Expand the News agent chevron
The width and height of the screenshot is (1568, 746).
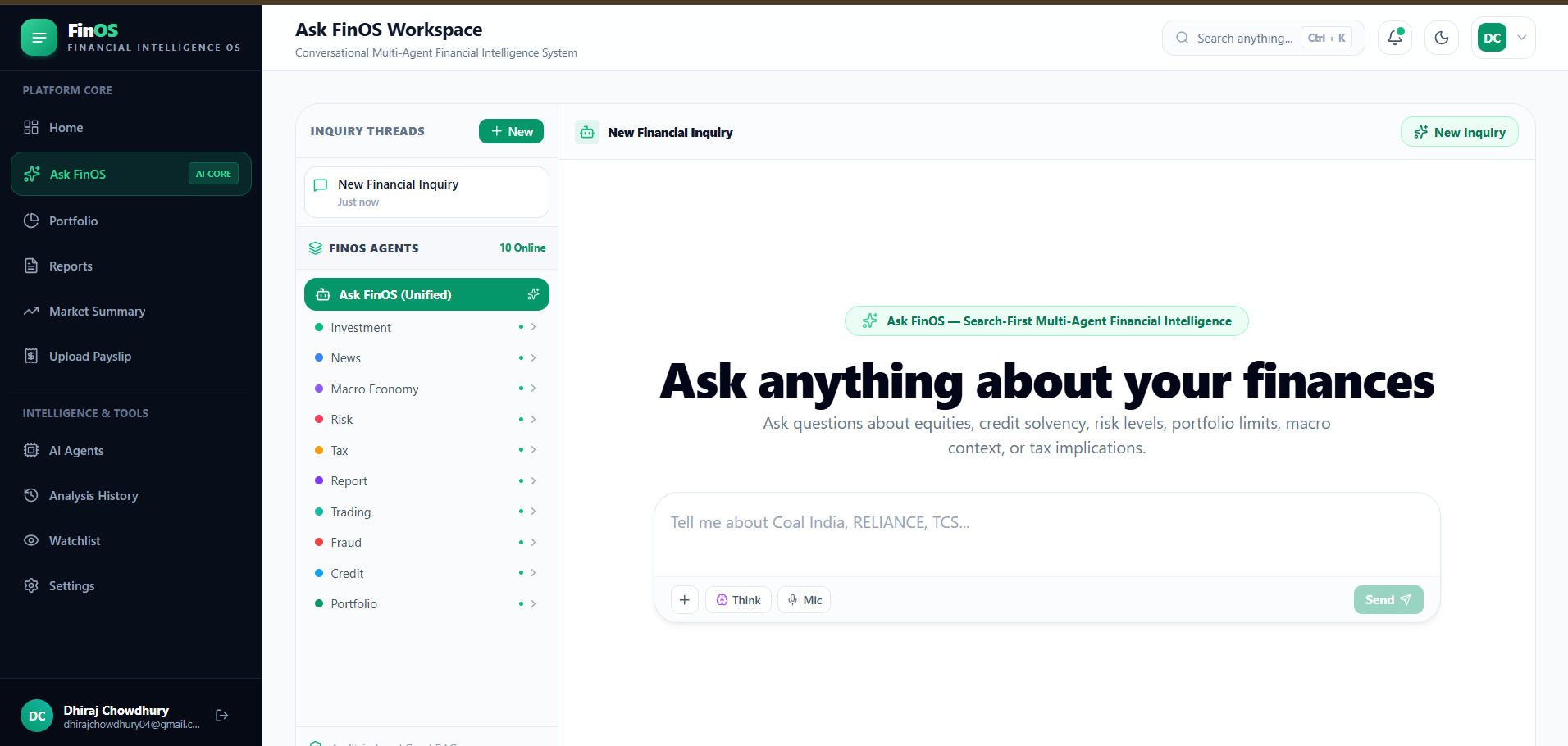(x=533, y=357)
